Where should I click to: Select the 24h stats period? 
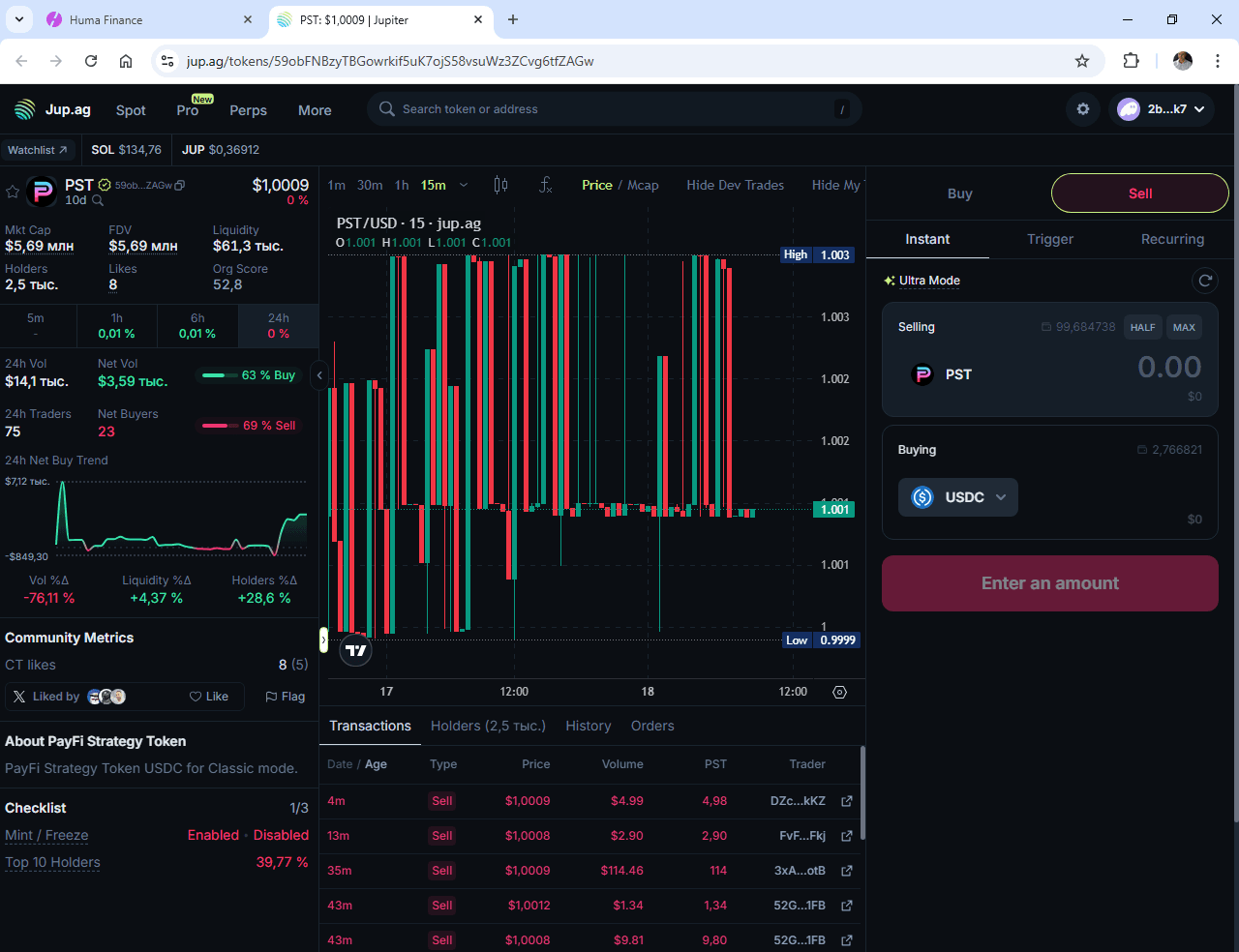click(279, 326)
